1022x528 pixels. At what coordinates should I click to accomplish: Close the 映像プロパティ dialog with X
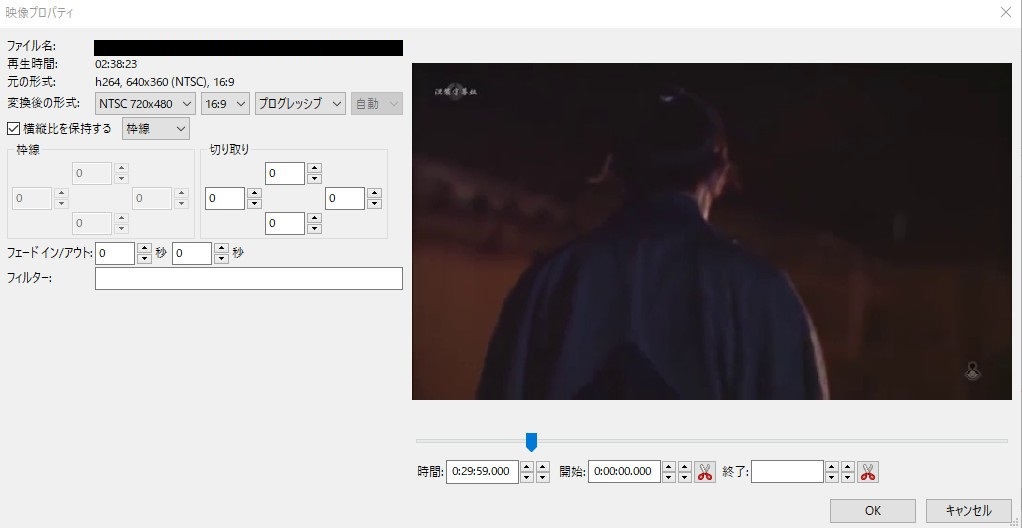1006,12
